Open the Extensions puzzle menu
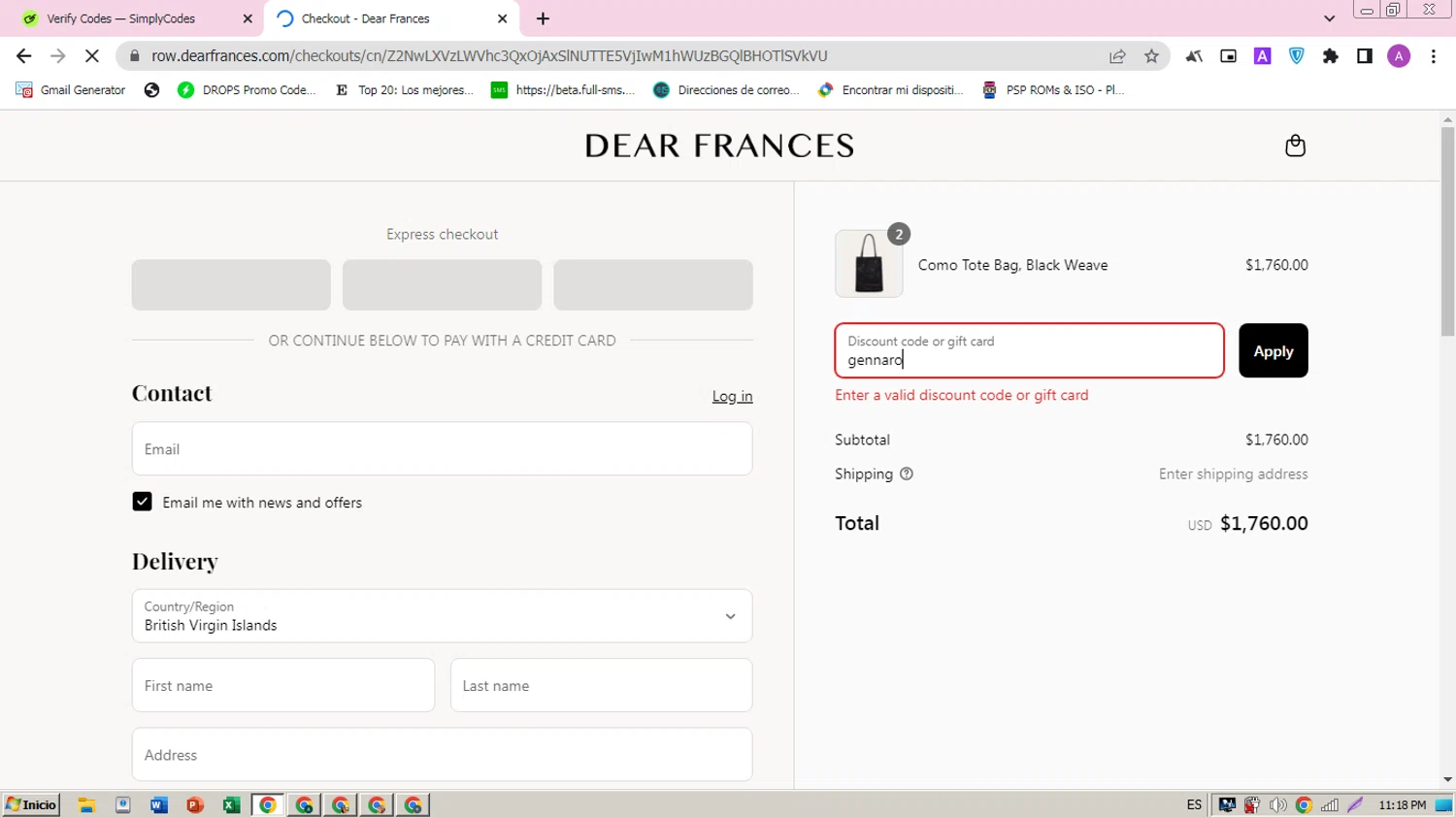 tap(1330, 56)
